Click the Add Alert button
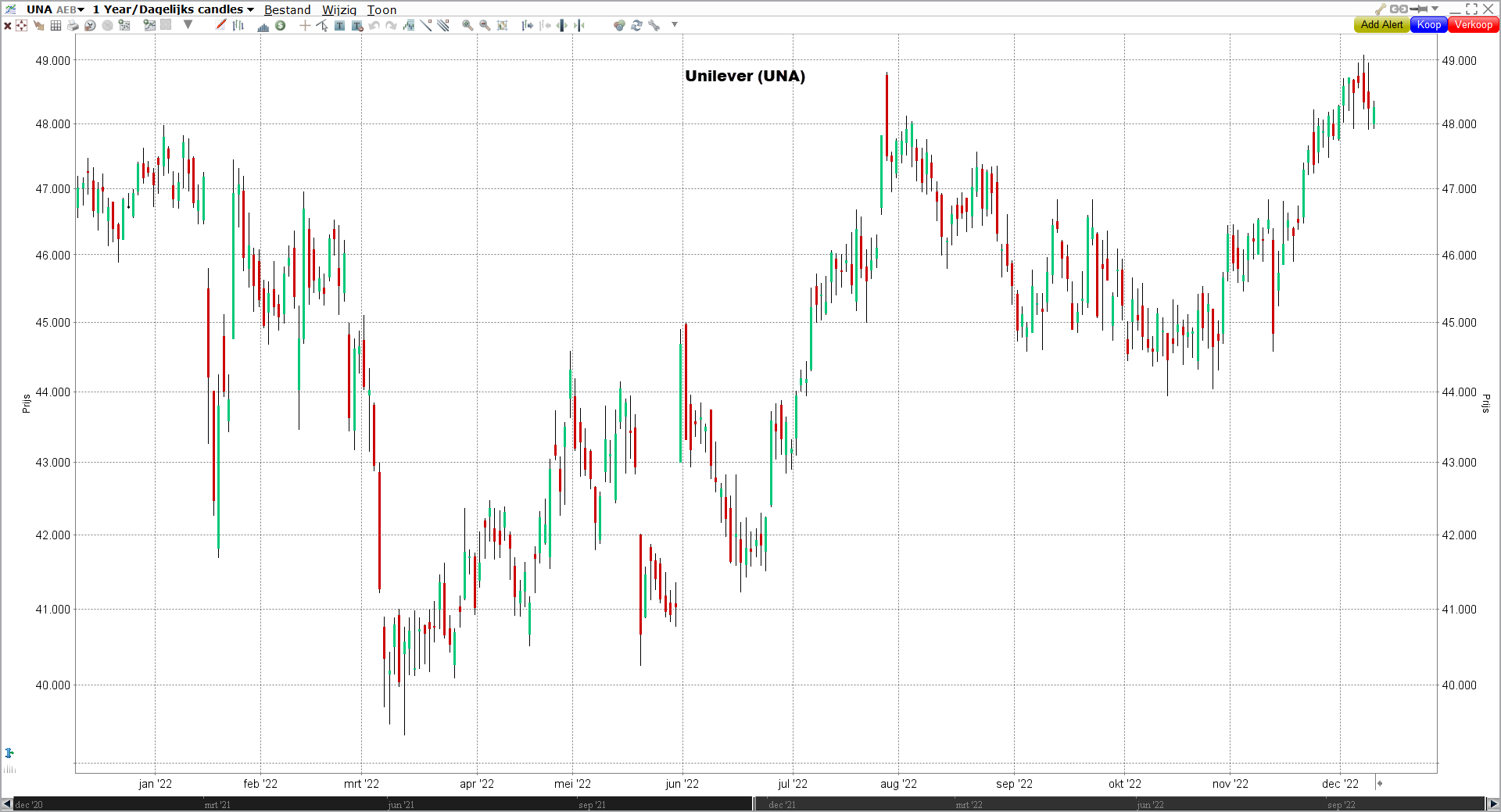Viewport: 1501px width, 812px height. (1381, 25)
